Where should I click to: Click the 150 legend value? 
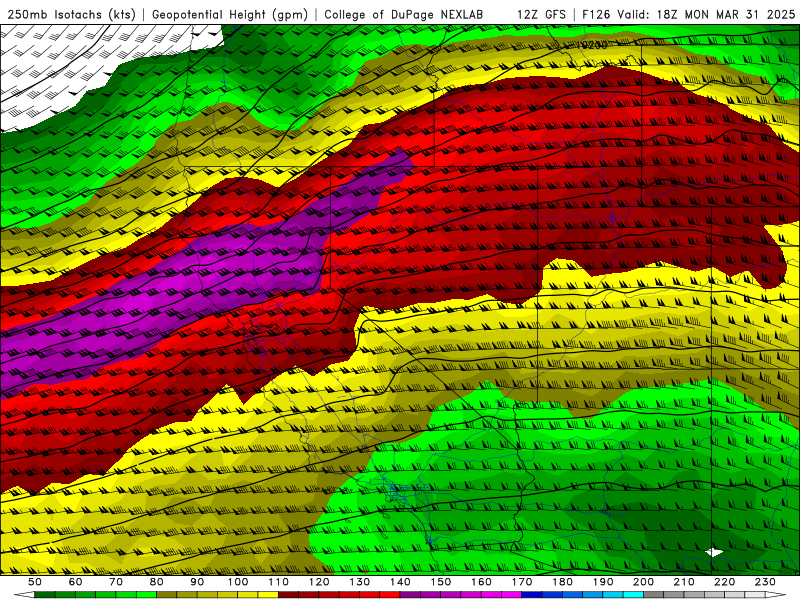tap(441, 582)
